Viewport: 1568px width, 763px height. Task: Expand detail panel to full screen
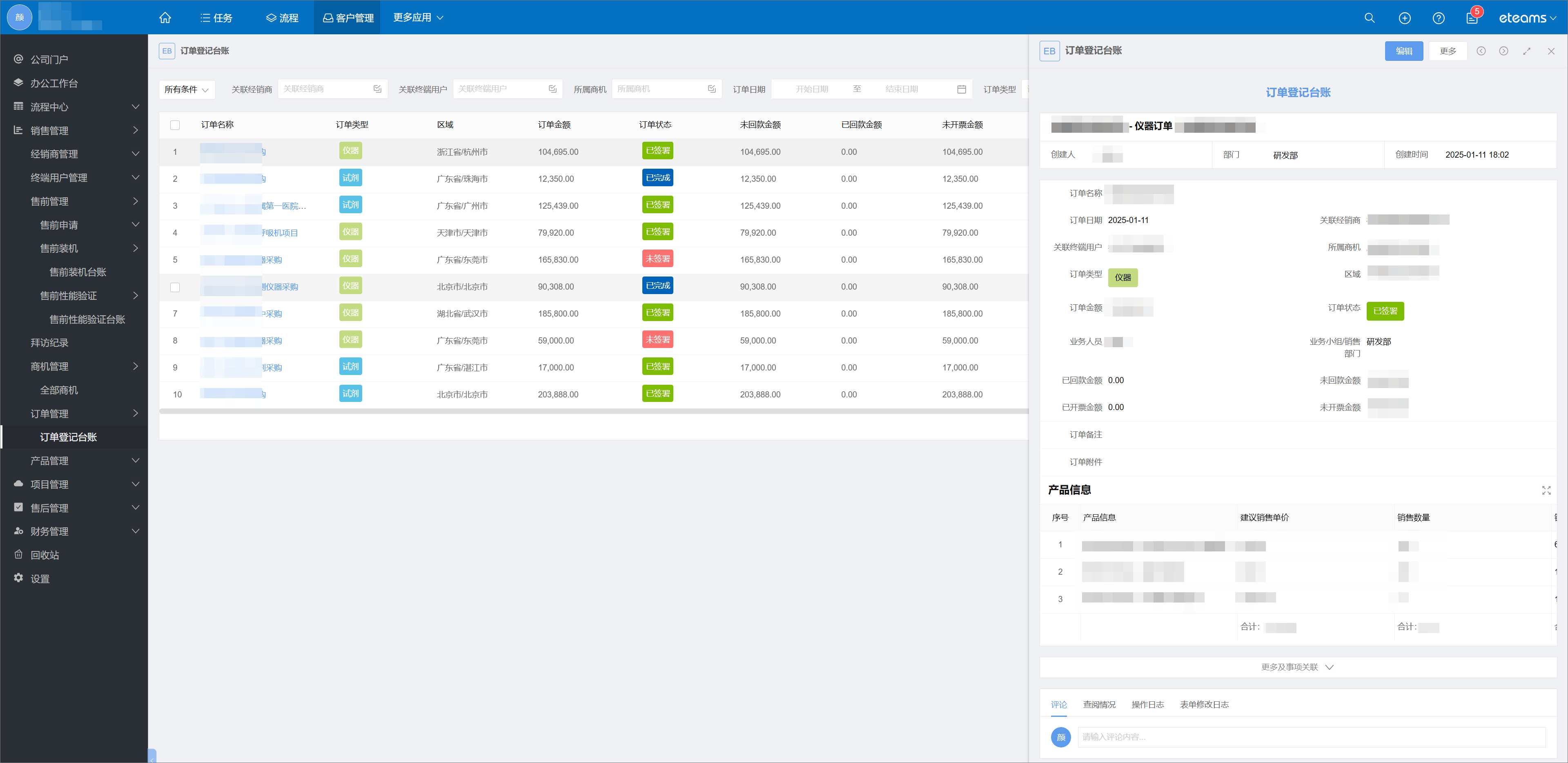[x=1527, y=51]
